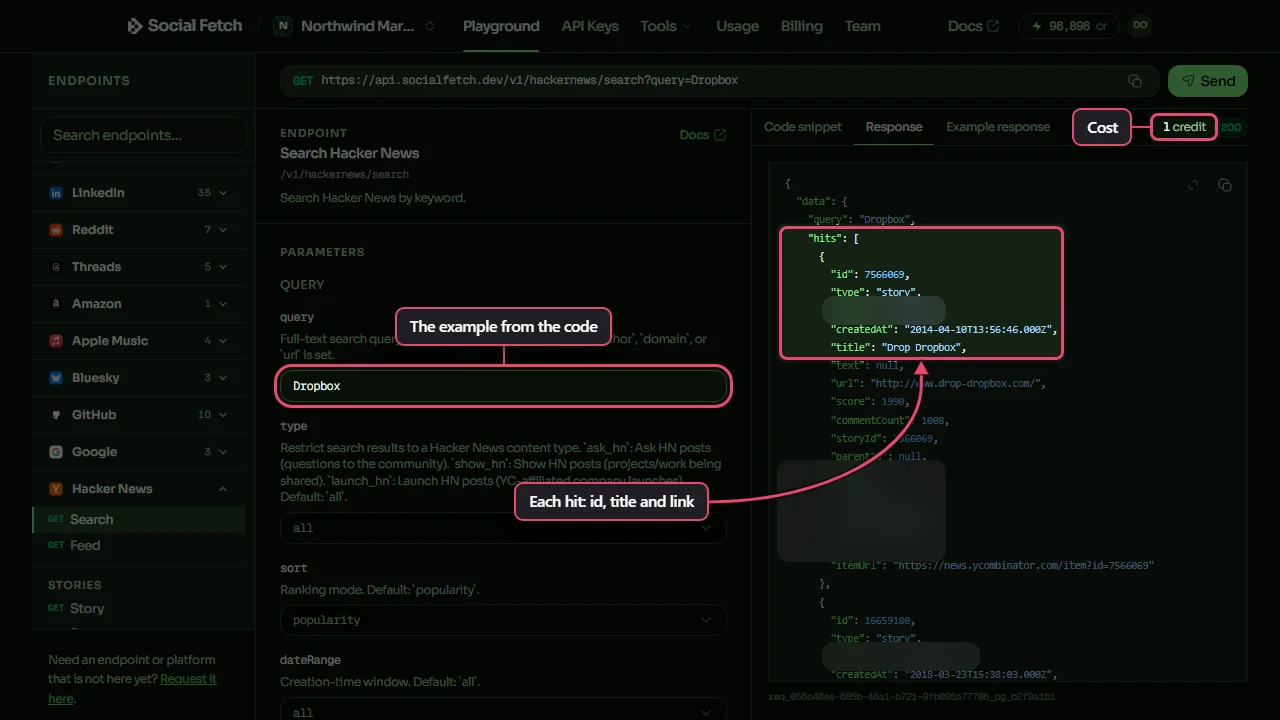The width and height of the screenshot is (1280, 720).
Task: Focus the Search endpoints field
Action: click(x=143, y=135)
